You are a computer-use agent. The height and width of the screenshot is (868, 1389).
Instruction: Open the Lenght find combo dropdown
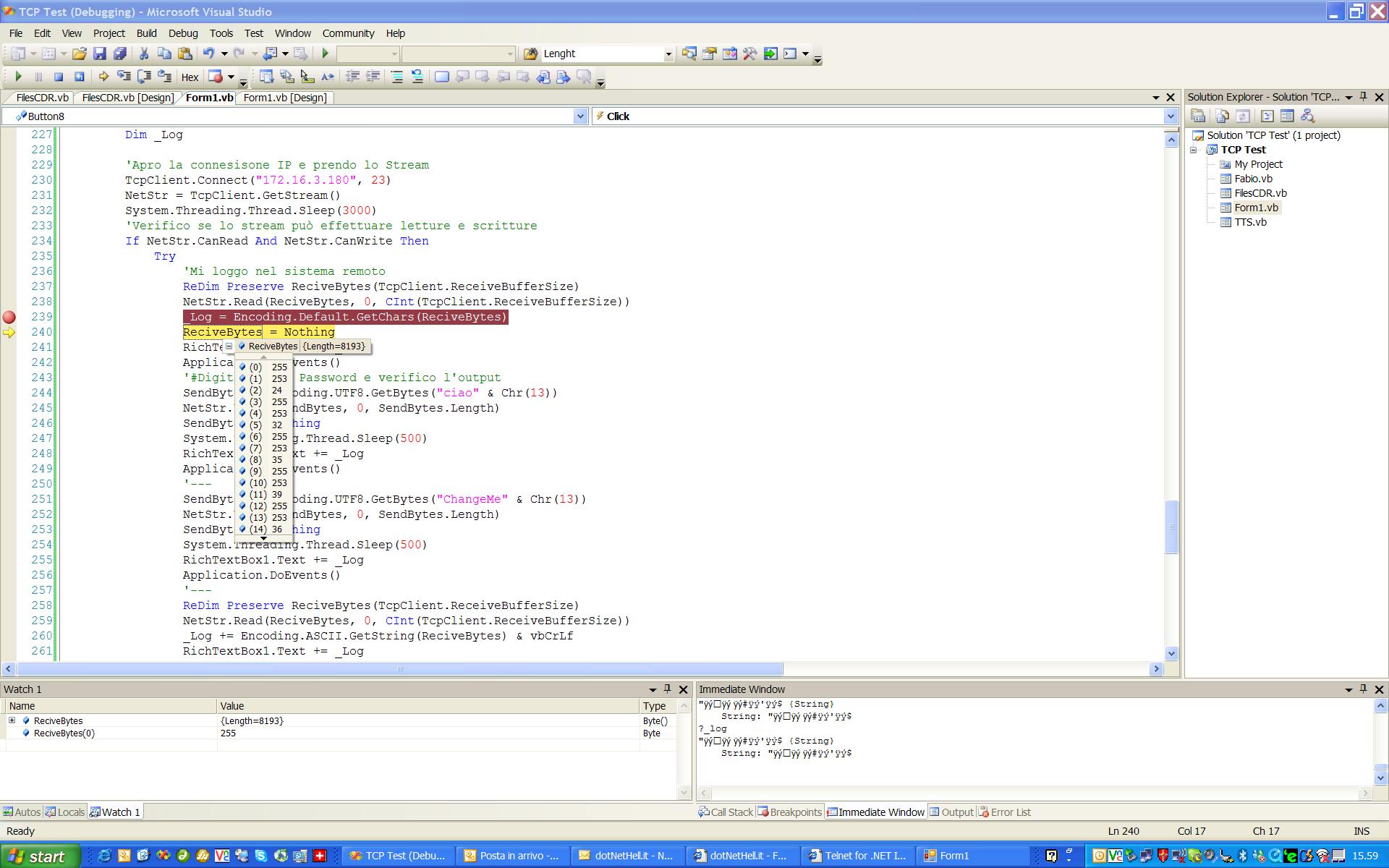click(x=668, y=54)
